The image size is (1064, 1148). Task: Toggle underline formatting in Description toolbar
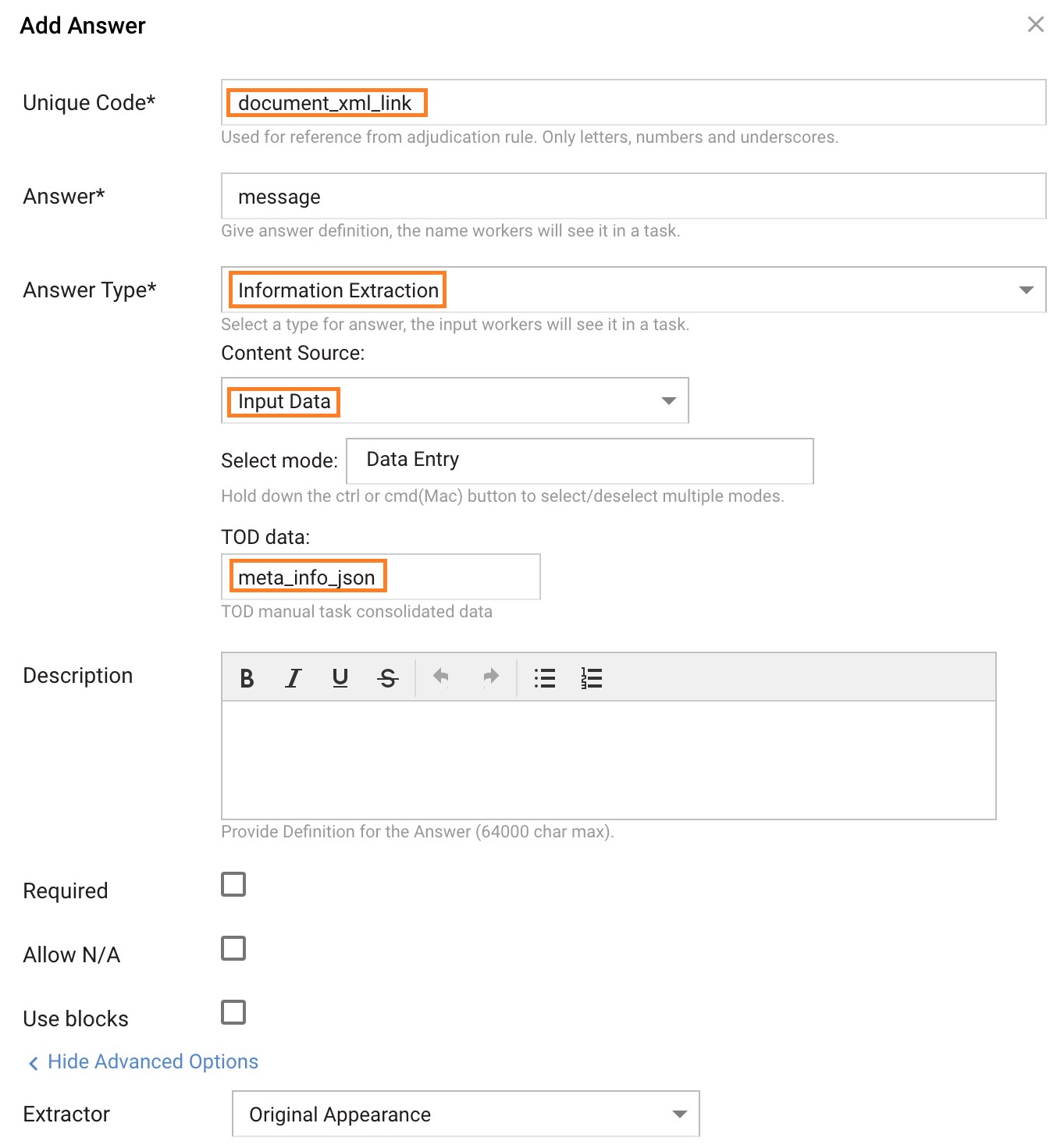(340, 677)
